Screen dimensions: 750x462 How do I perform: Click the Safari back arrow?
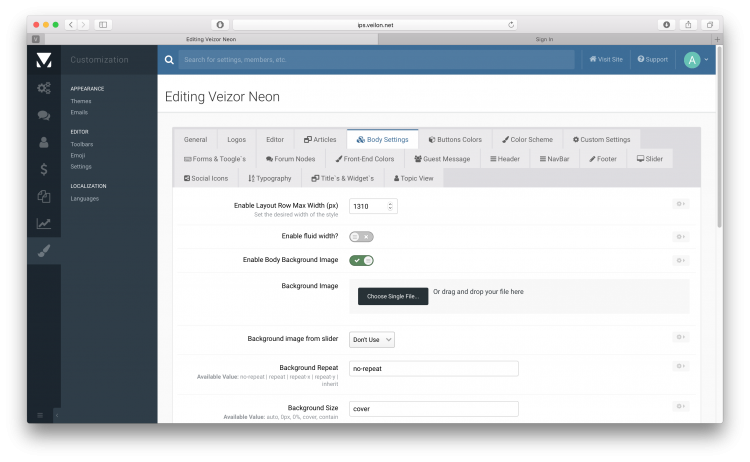tap(71, 24)
